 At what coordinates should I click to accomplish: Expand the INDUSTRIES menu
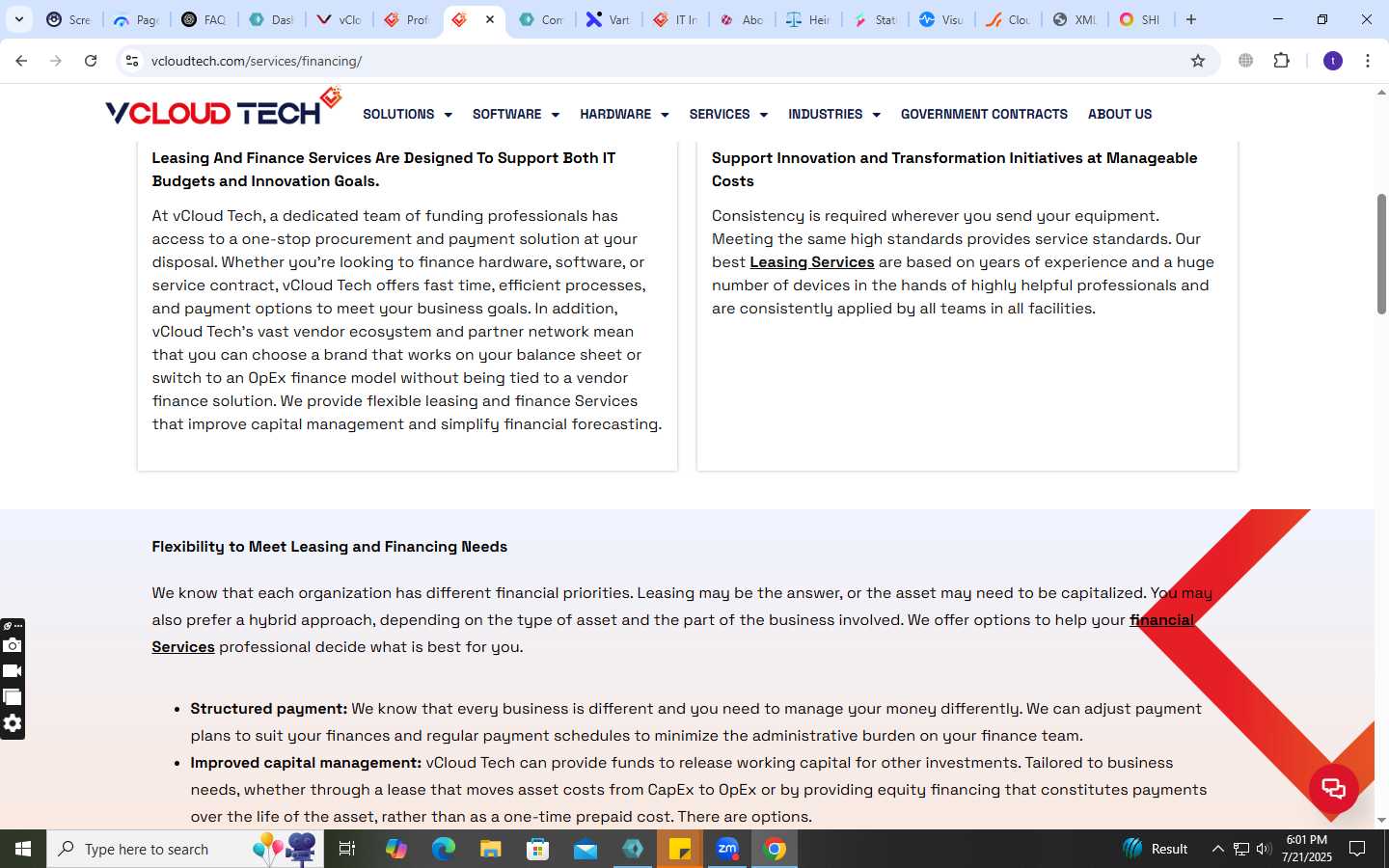pos(834,114)
